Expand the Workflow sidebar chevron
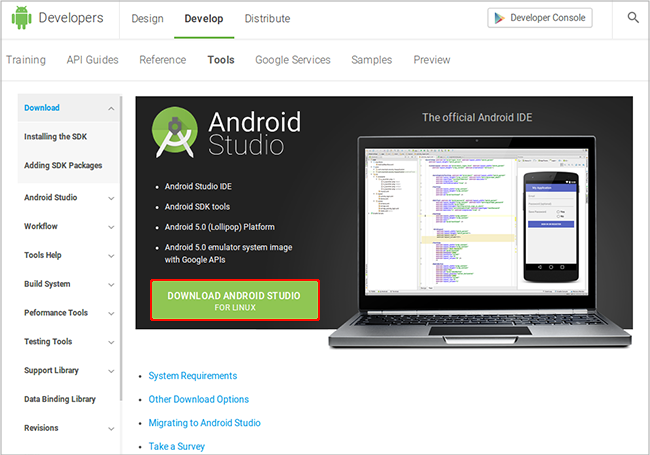 [111, 227]
